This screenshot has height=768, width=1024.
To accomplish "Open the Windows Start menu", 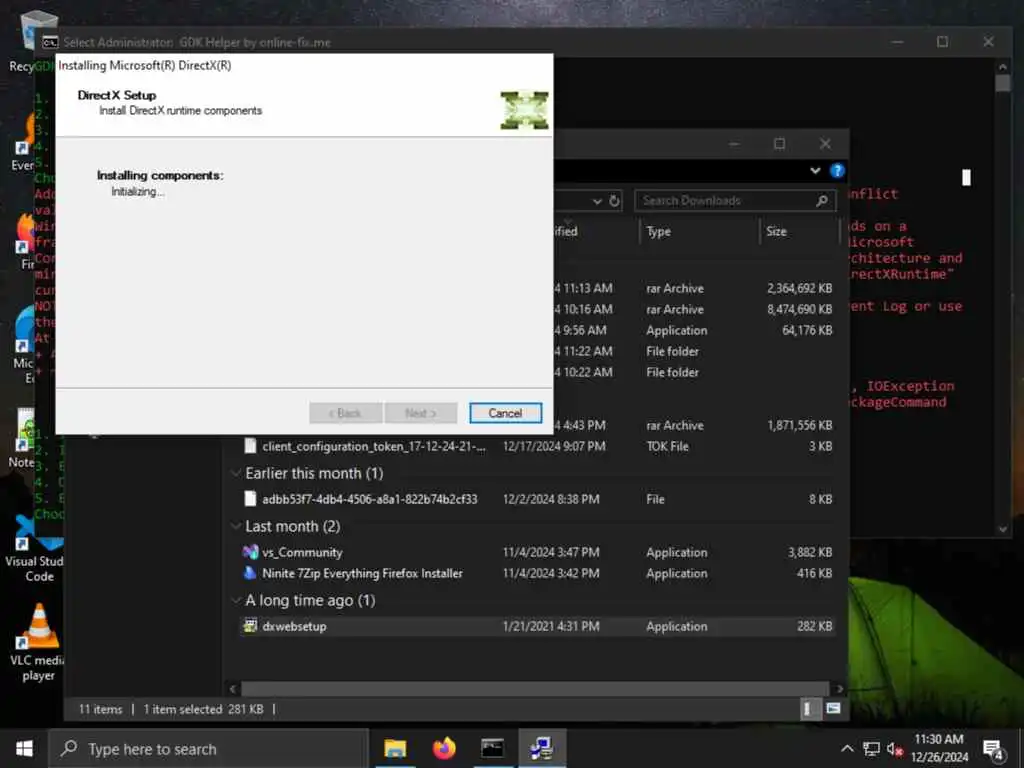I will pyautogui.click(x=24, y=748).
